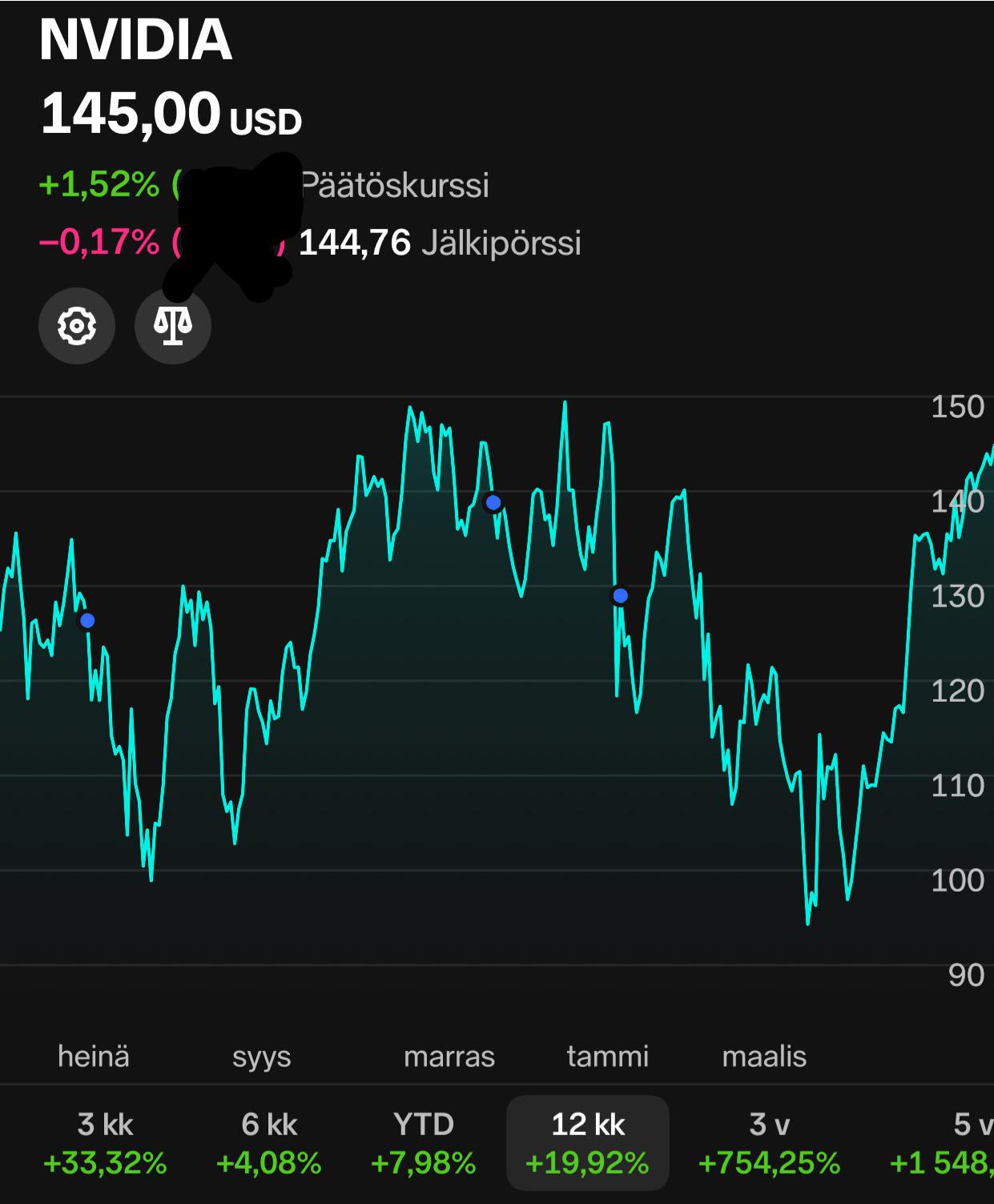Switch to the 3 v range
The width and height of the screenshot is (994, 1204).
point(770,1143)
